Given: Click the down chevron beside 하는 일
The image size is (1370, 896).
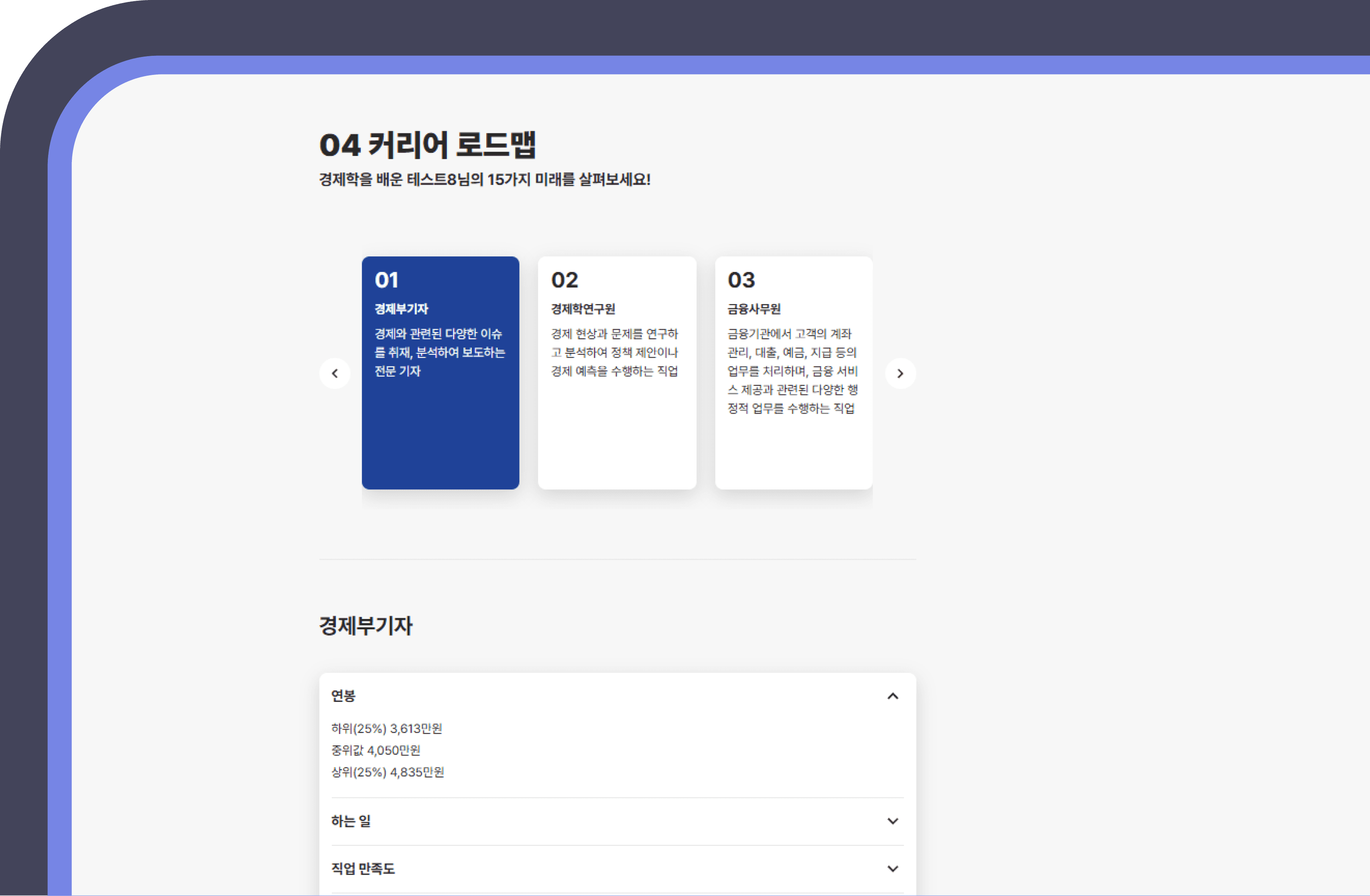Looking at the screenshot, I should click(892, 821).
